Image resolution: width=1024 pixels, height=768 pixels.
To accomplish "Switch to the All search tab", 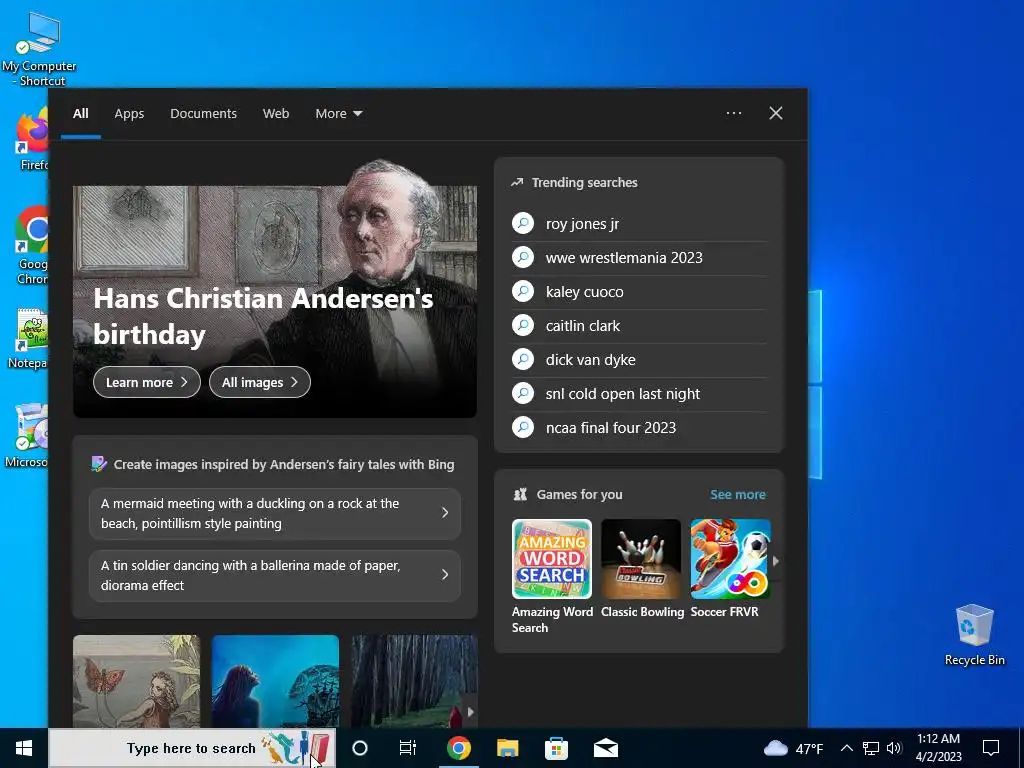I will pyautogui.click(x=81, y=114).
